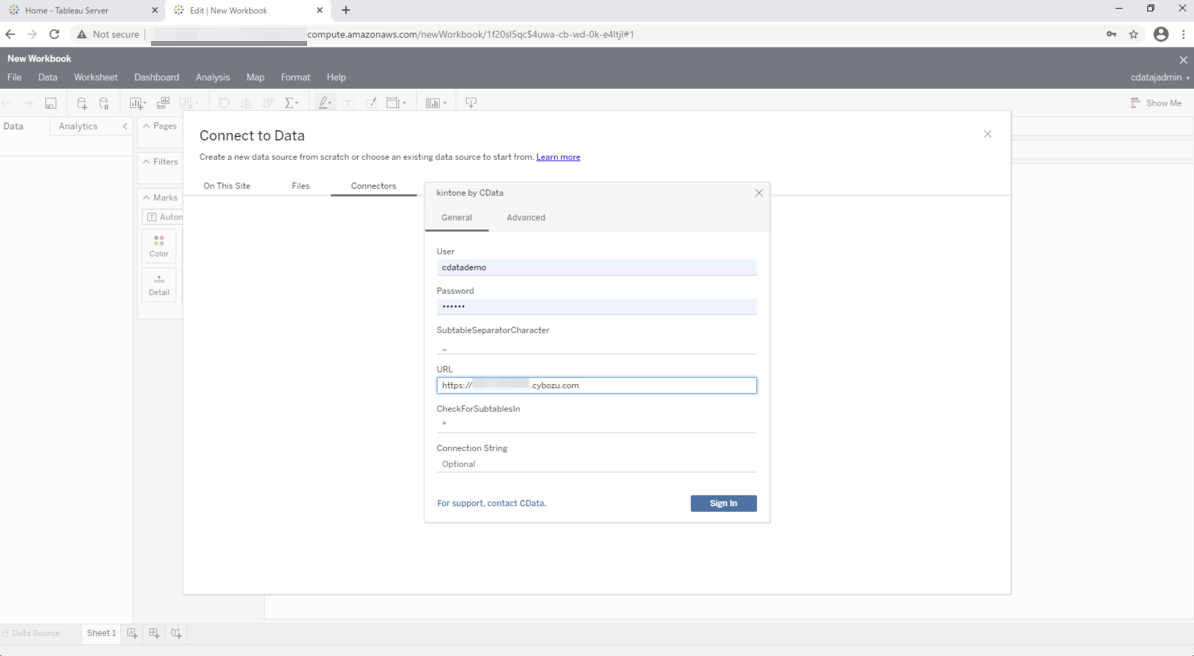The height and width of the screenshot is (656, 1194).
Task: Collapse the side Data pane with chevron
Action: click(125, 127)
